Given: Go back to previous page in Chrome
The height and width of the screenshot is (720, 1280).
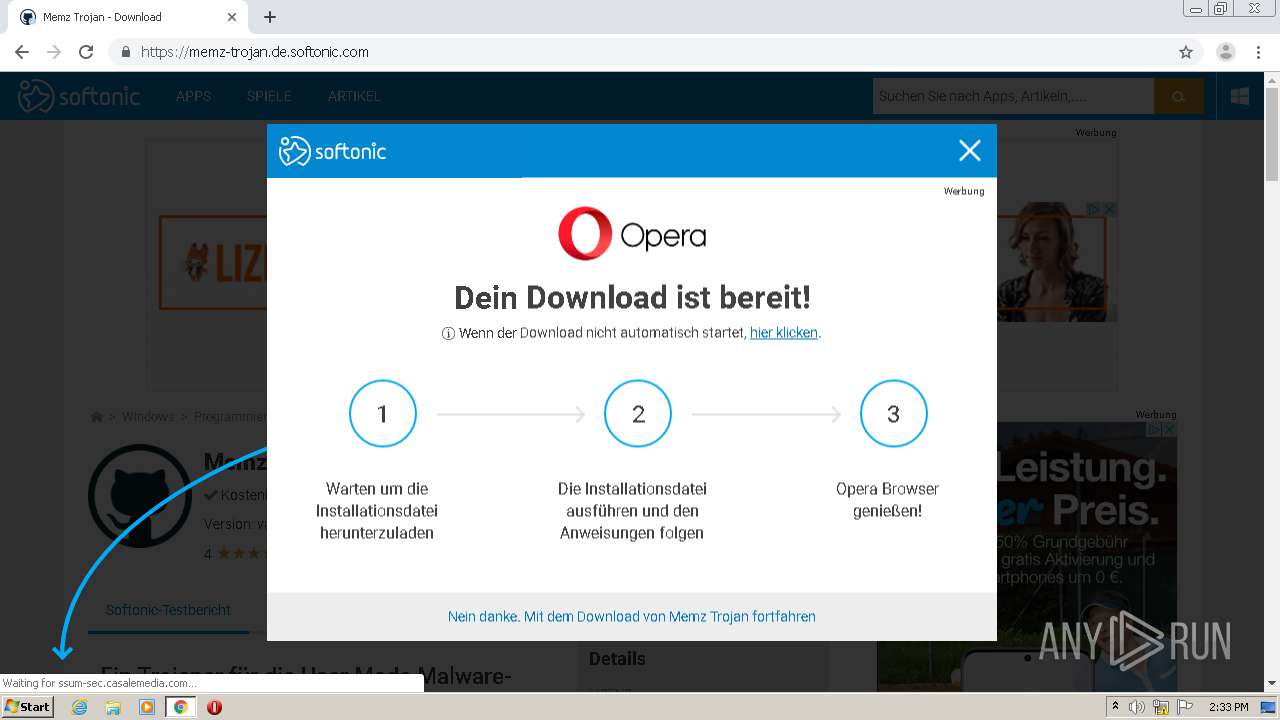Looking at the screenshot, I should [x=22, y=52].
